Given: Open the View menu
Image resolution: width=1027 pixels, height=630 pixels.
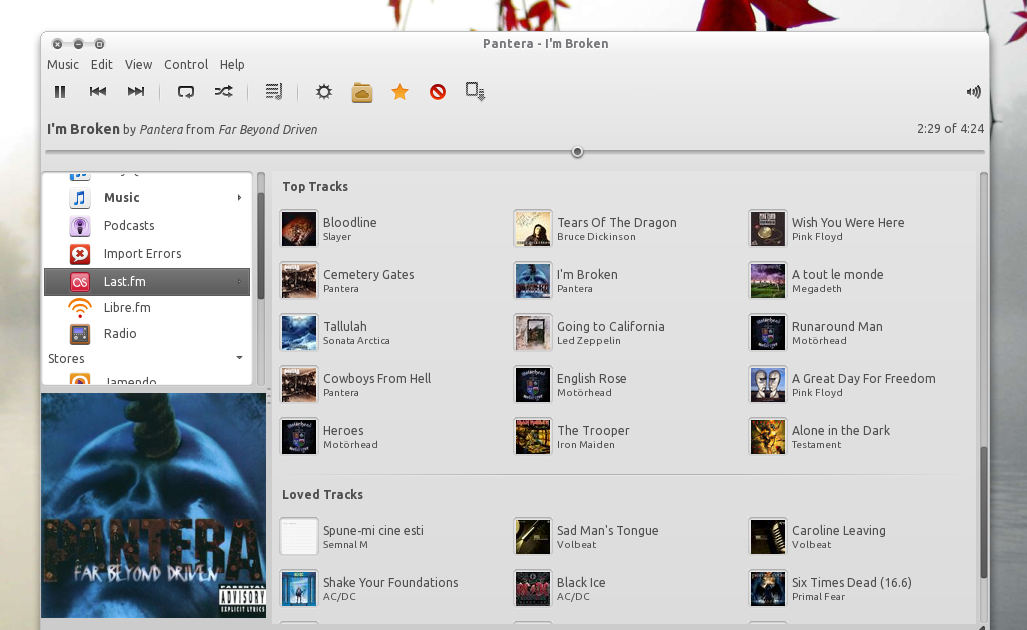Looking at the screenshot, I should click(138, 64).
